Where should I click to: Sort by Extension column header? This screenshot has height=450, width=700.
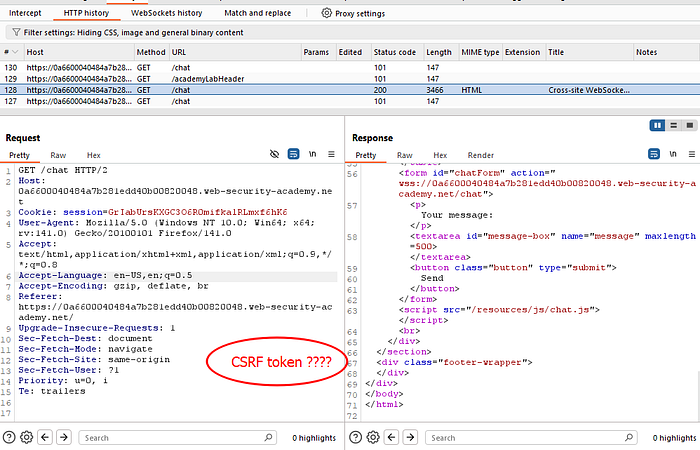(522, 52)
